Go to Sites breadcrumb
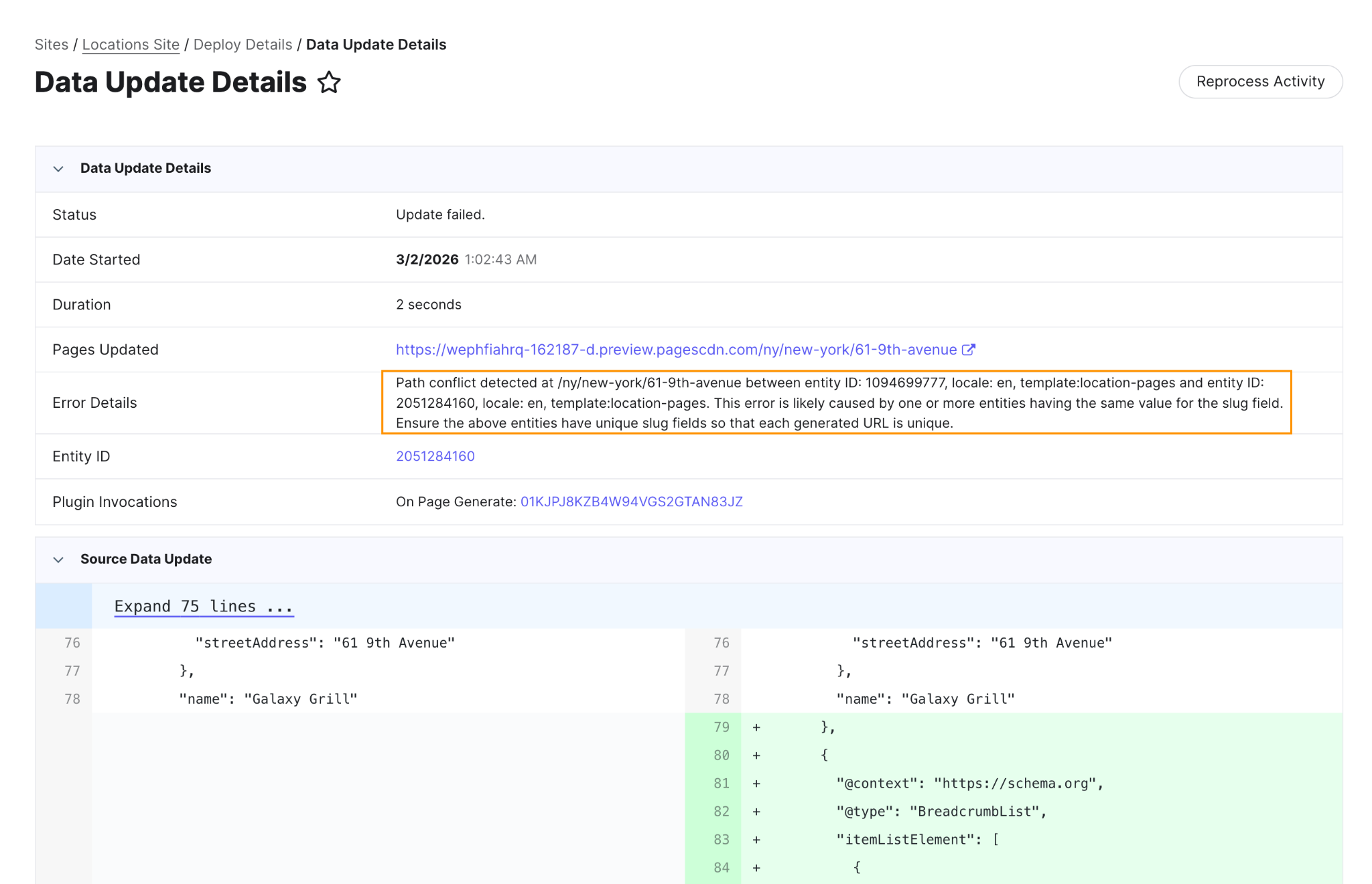1372x884 pixels. coord(52,45)
